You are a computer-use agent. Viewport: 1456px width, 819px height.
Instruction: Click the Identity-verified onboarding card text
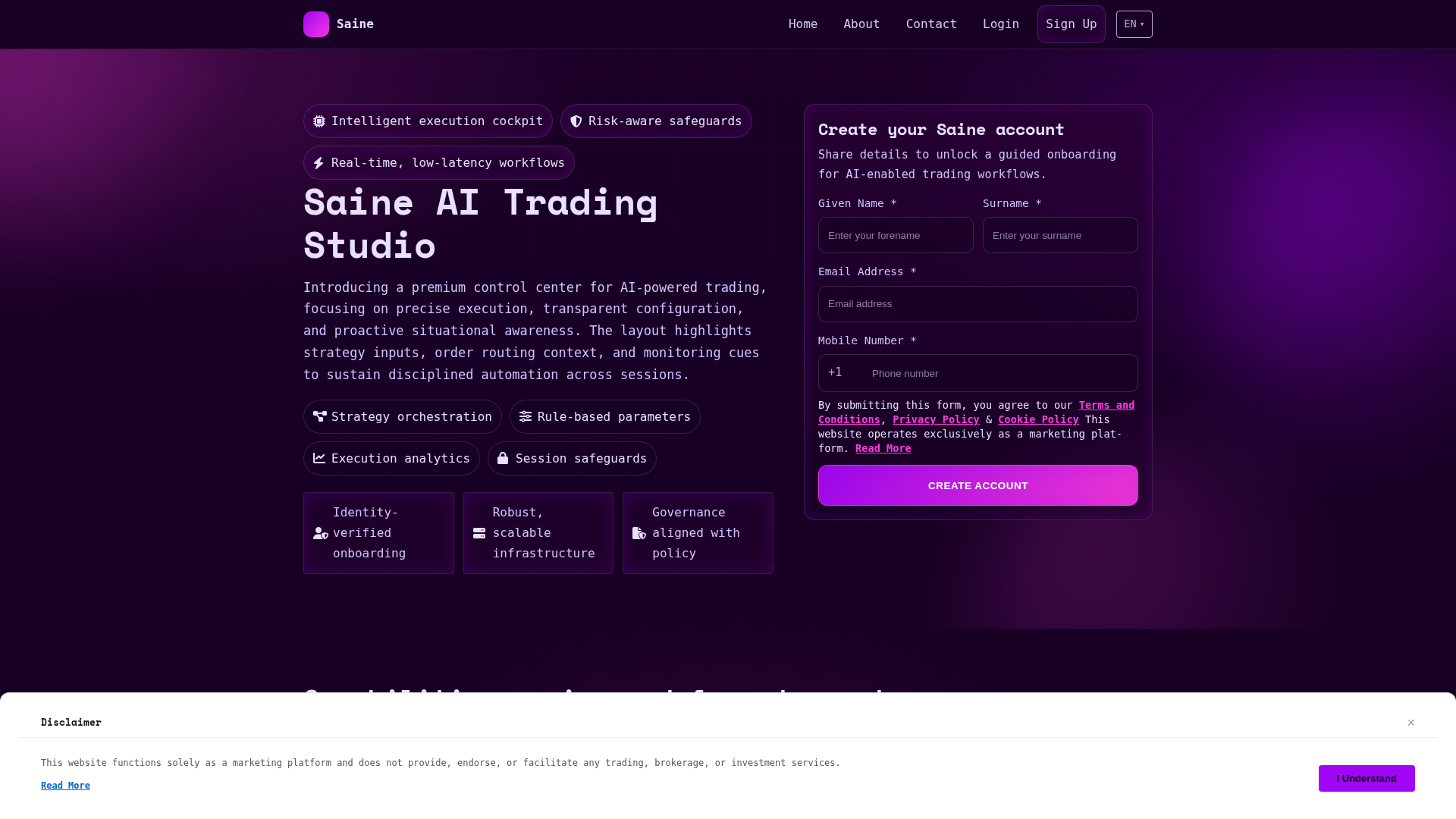[369, 533]
